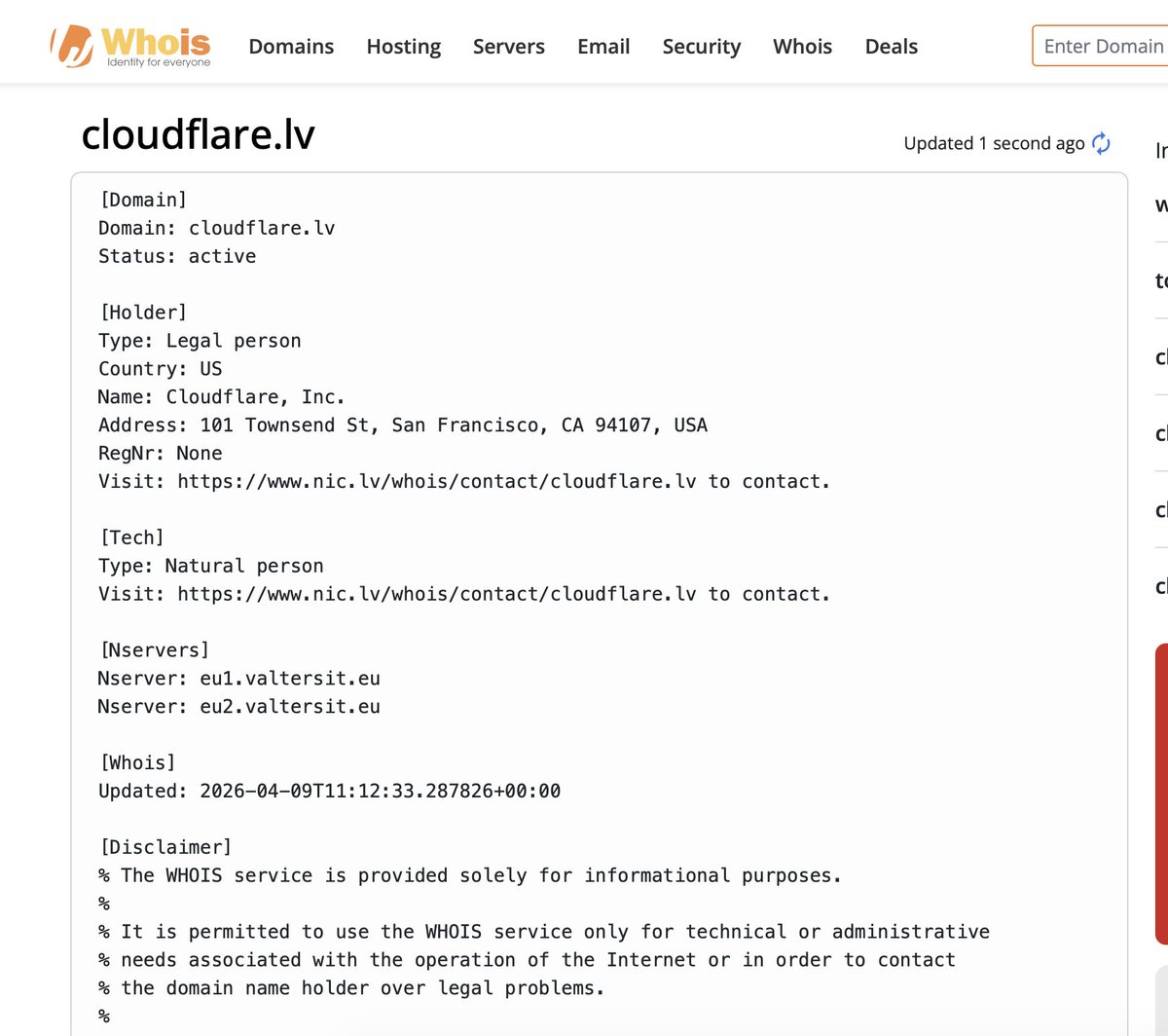
Task: Click the eu1.valtersit.eu nameserver line
Action: [239, 679]
